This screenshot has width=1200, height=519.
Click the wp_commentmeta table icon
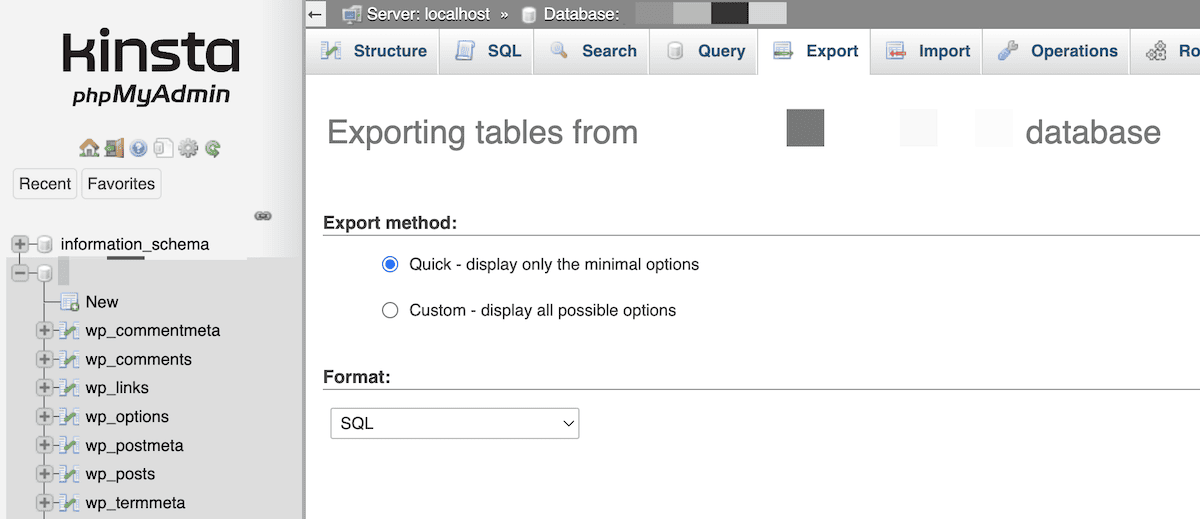pos(70,331)
